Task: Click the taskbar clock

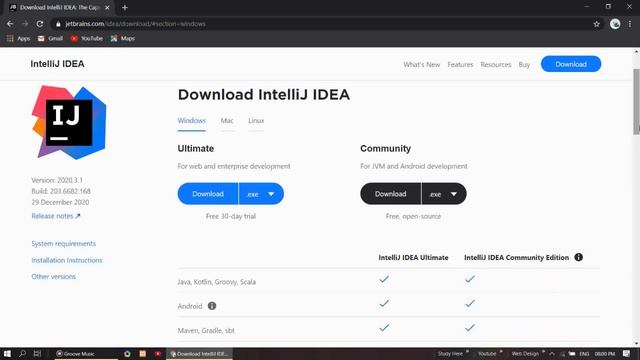Action: [604, 354]
